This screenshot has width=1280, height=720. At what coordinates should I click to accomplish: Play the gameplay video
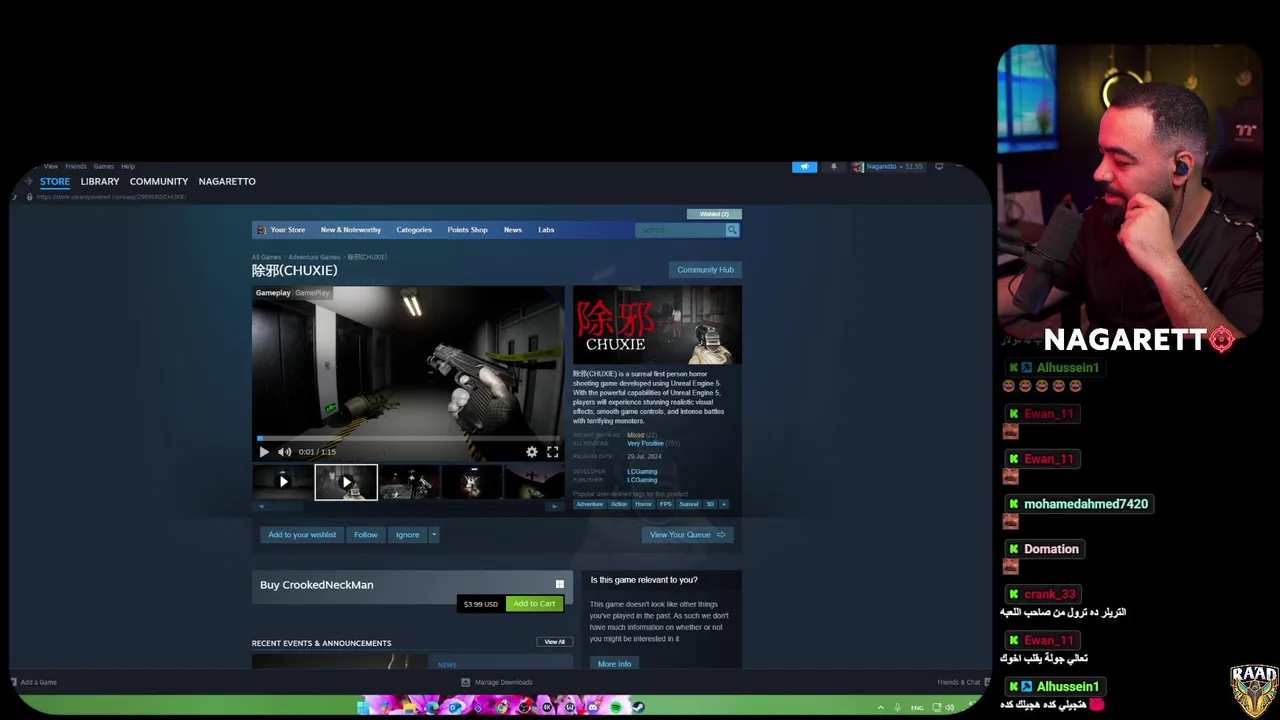point(264,452)
